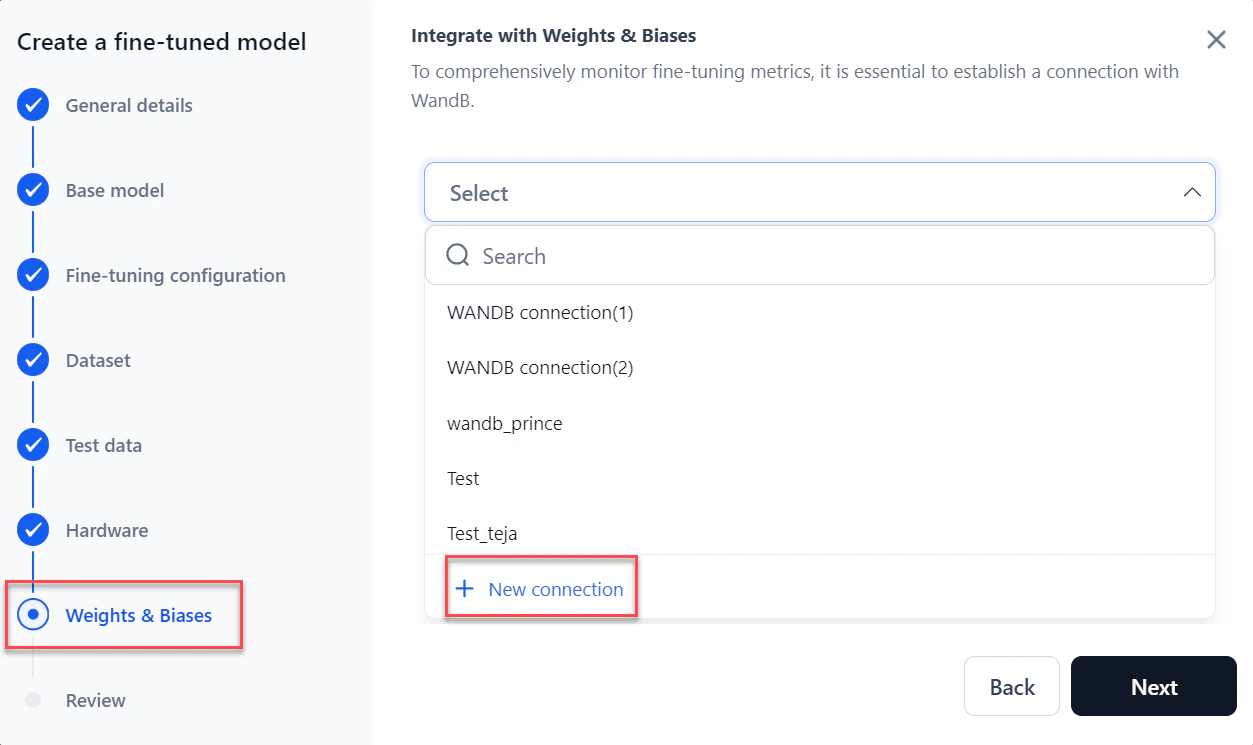Select the Weights & Biases step indicator
Viewport: 1253px width, 745px height.
click(x=33, y=615)
